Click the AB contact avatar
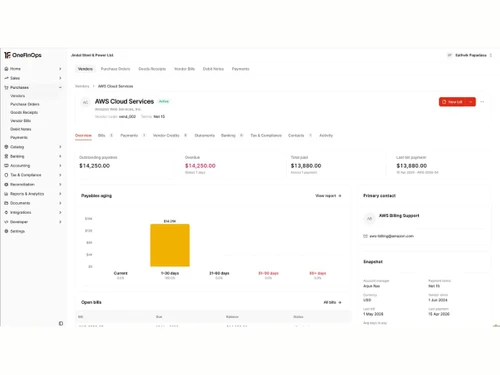The height and width of the screenshot is (375, 500). (369, 219)
